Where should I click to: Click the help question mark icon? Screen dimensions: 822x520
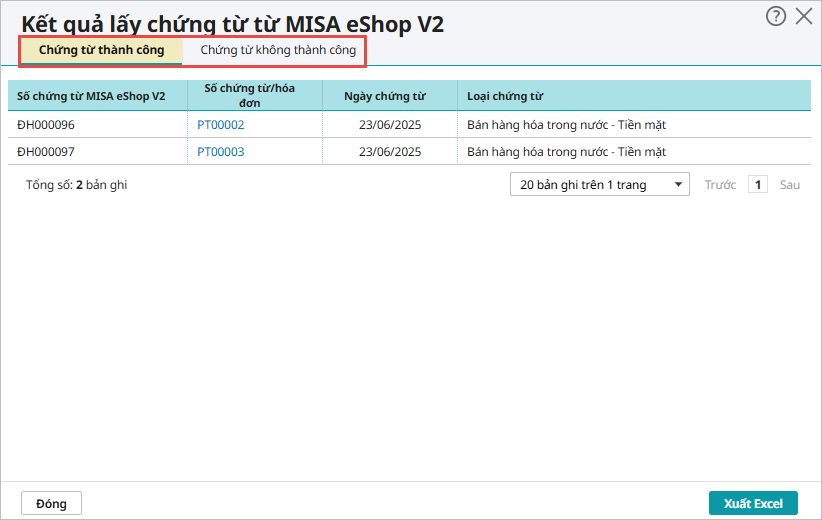click(x=775, y=16)
